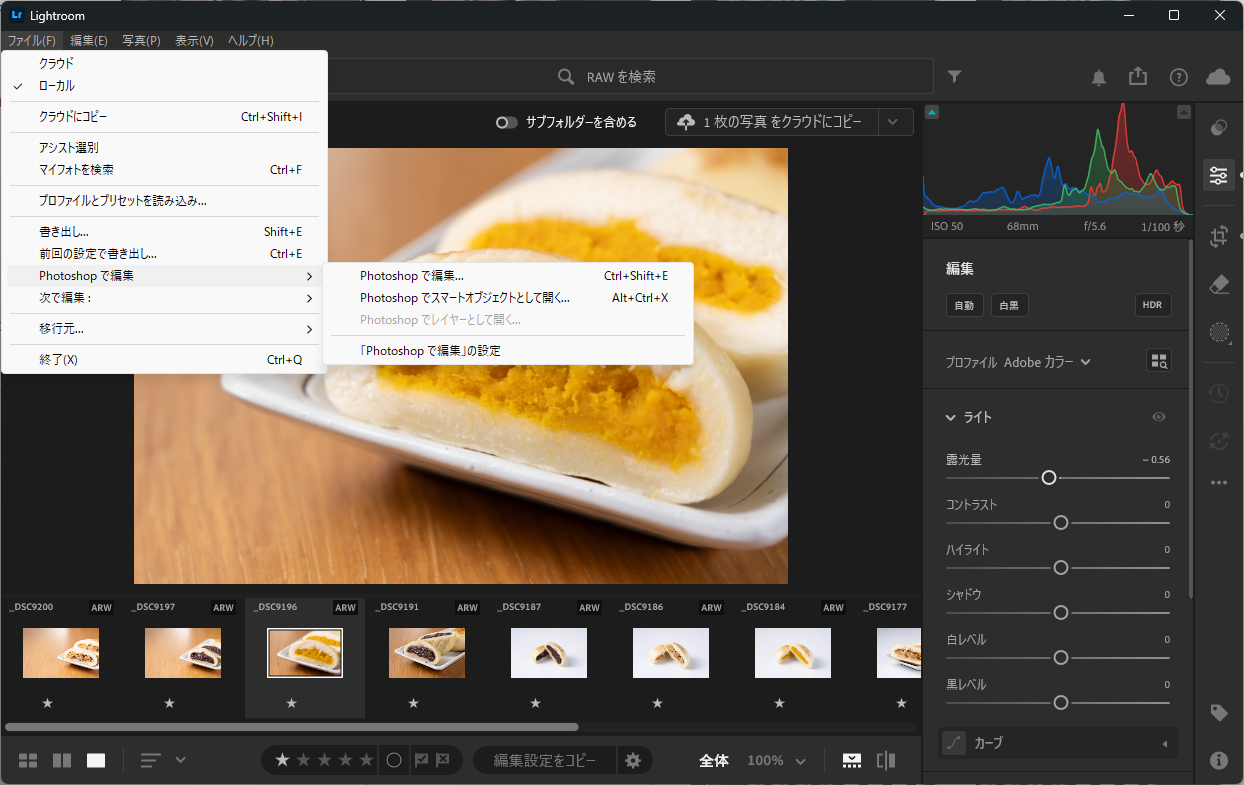The image size is (1244, 785).
Task: Open 移行元 submenu
Action: click(x=165, y=329)
